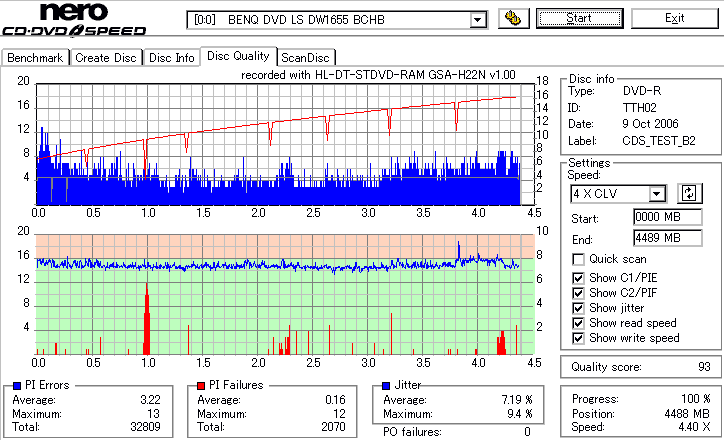Disable Show write speed checkbox
The width and height of the screenshot is (724, 441).
coord(578,338)
